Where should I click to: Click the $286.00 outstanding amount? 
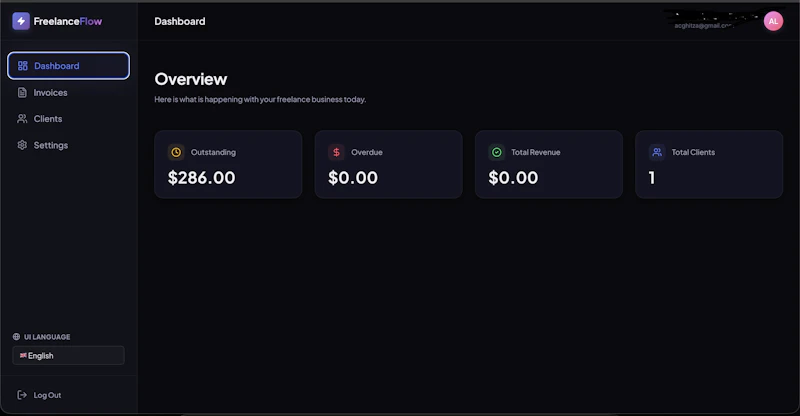pos(202,178)
